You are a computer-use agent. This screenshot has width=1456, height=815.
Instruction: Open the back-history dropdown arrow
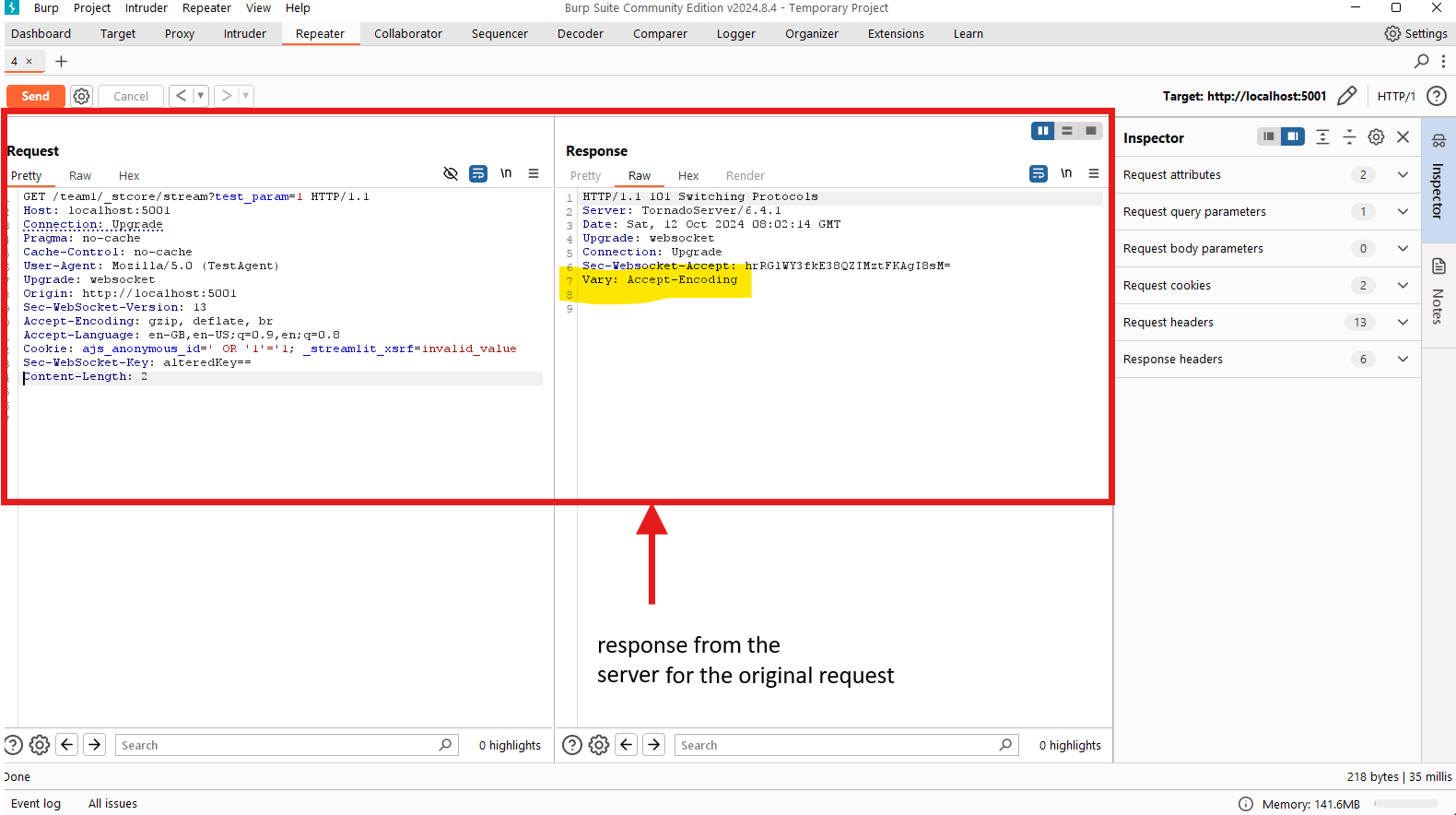(x=200, y=96)
